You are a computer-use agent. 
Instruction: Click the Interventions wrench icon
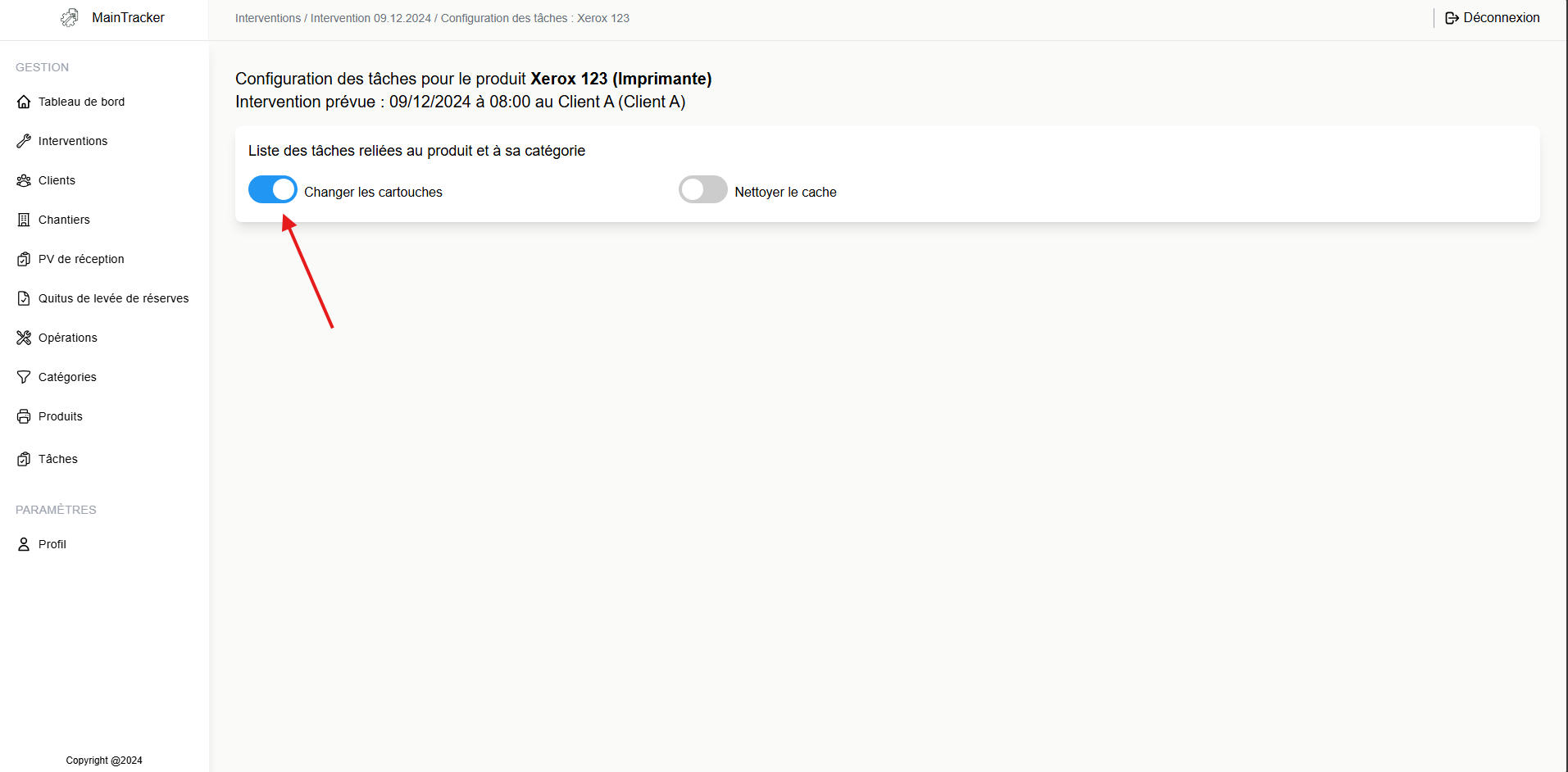click(24, 141)
